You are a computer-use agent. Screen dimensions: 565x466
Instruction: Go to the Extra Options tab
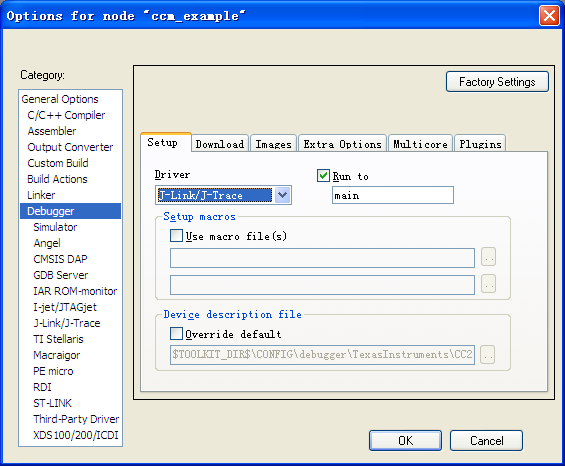(342, 144)
